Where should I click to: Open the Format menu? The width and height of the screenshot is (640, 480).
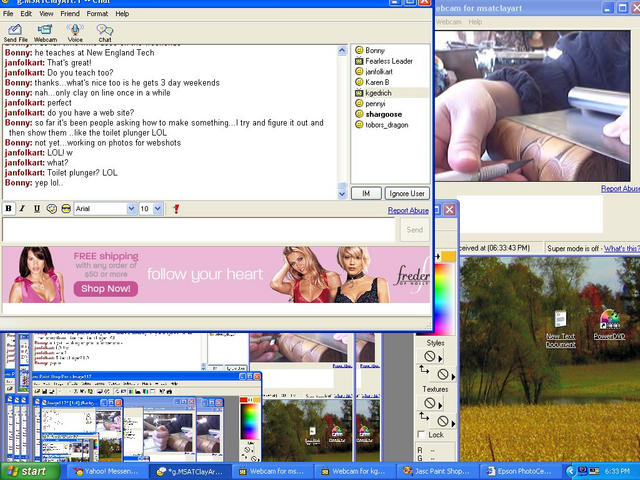97,13
